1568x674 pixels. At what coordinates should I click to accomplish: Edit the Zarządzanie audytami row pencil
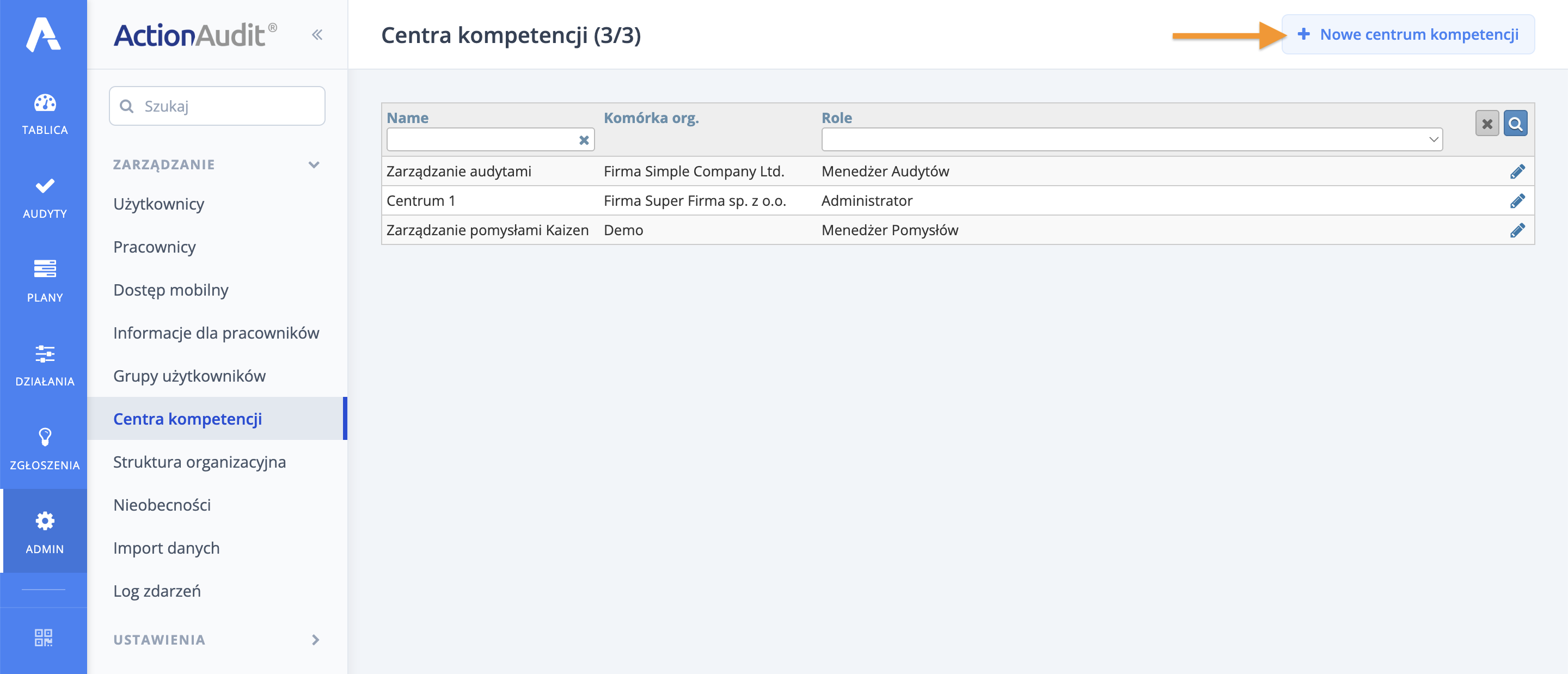pyautogui.click(x=1517, y=171)
